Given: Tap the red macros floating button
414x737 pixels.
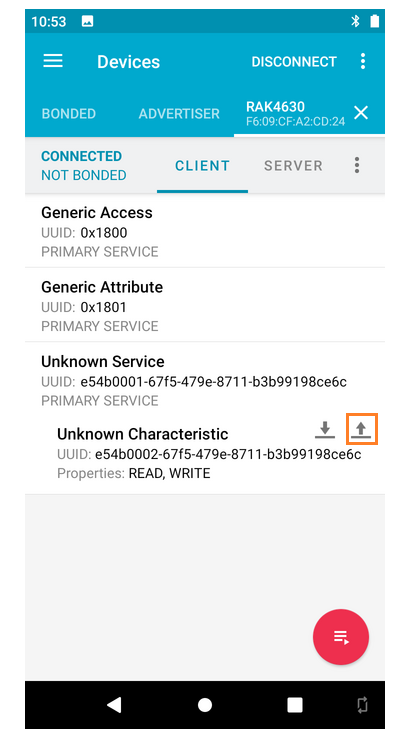Looking at the screenshot, I should click(x=341, y=637).
